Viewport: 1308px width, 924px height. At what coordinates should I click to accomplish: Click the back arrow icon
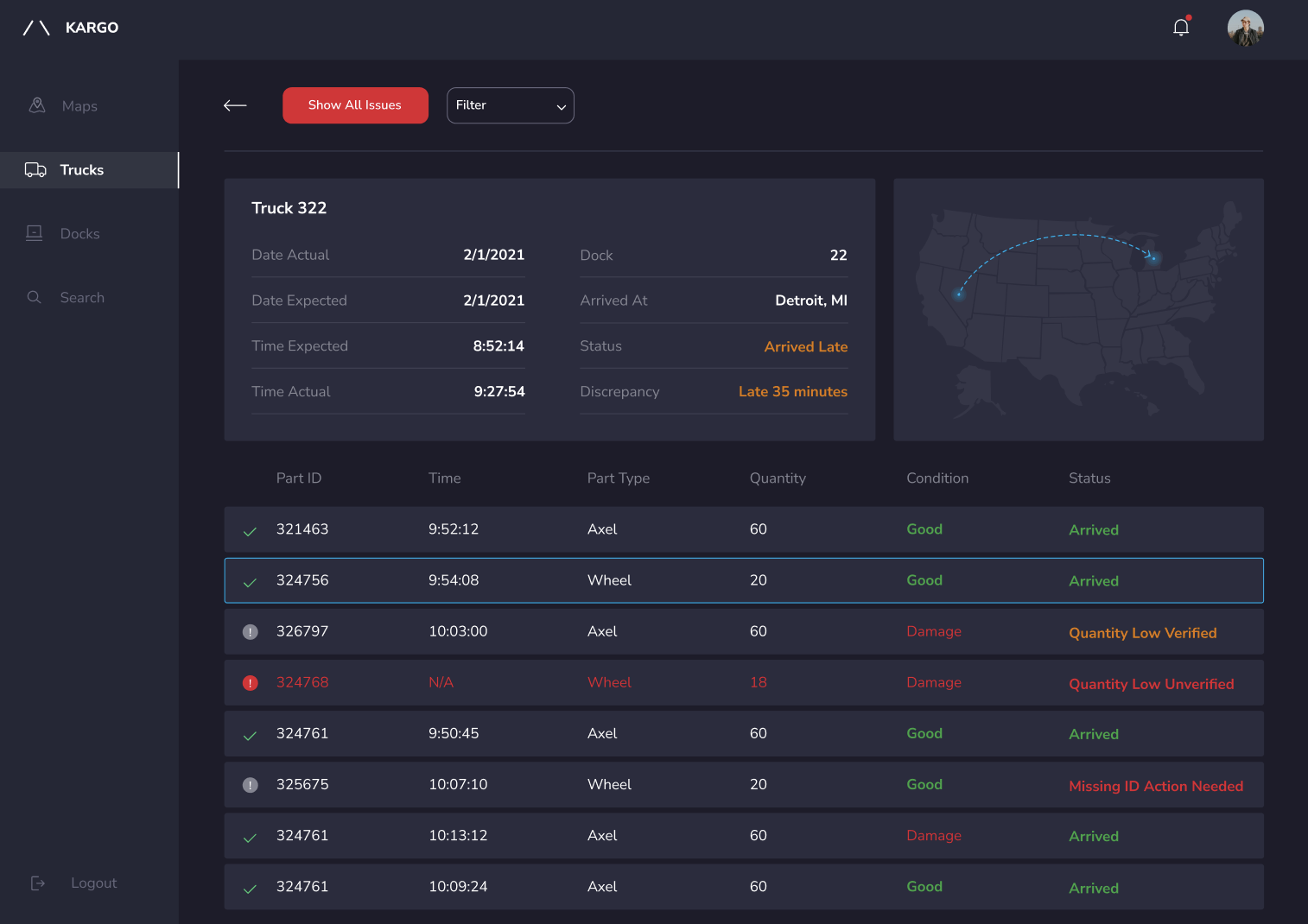point(235,105)
